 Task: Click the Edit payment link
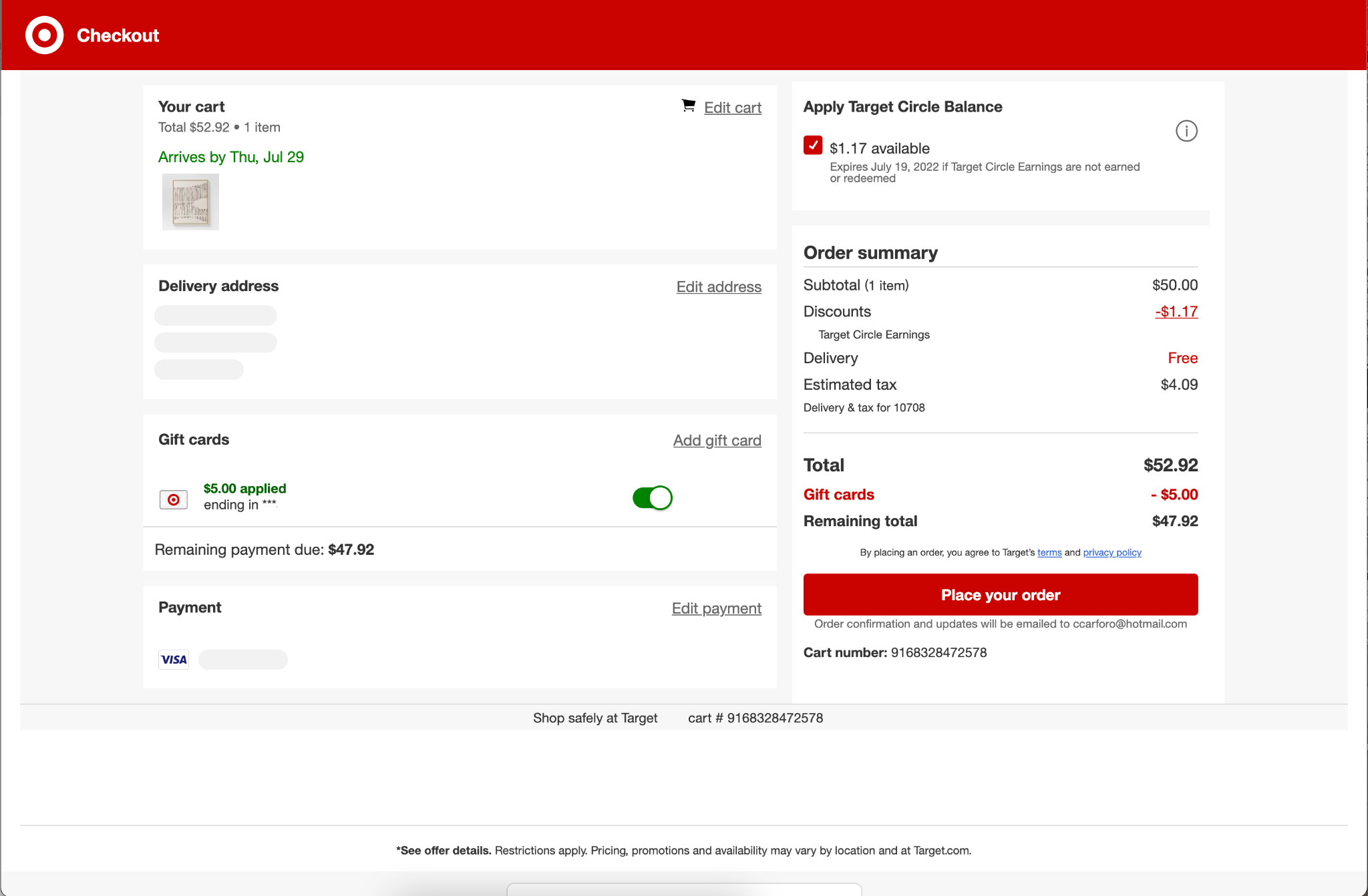pyautogui.click(x=716, y=608)
